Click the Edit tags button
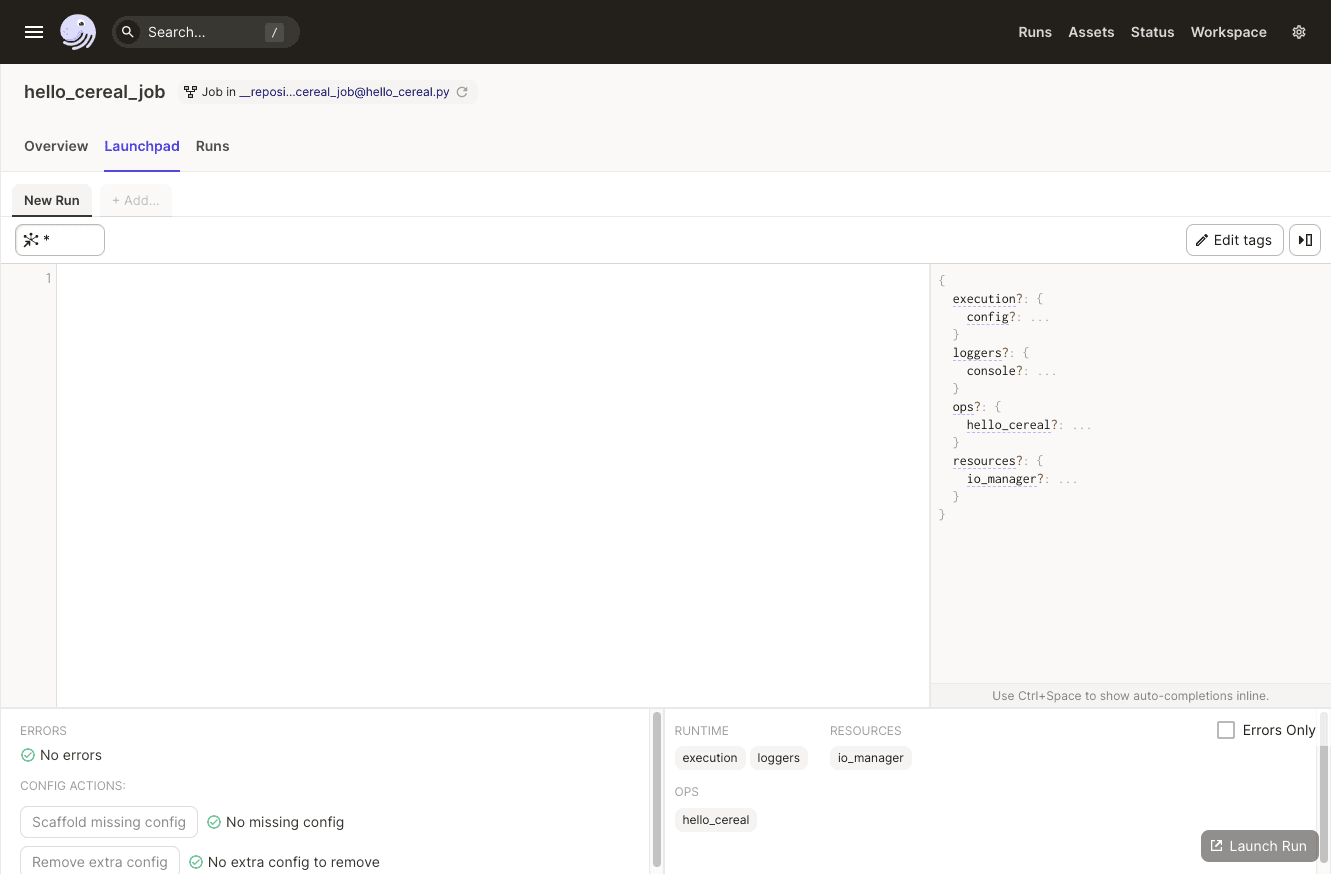This screenshot has height=874, width=1331. pos(1234,240)
